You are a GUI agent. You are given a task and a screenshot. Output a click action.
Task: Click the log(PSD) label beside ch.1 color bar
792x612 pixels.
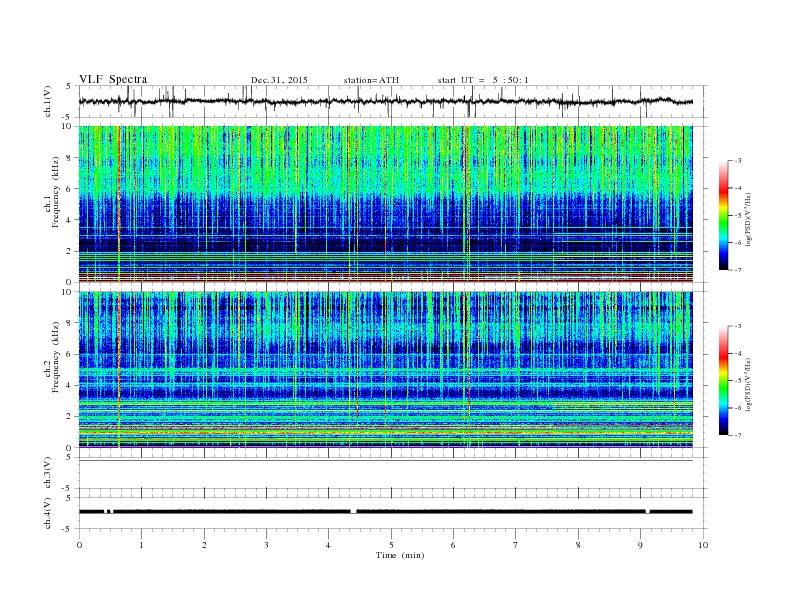(x=748, y=220)
